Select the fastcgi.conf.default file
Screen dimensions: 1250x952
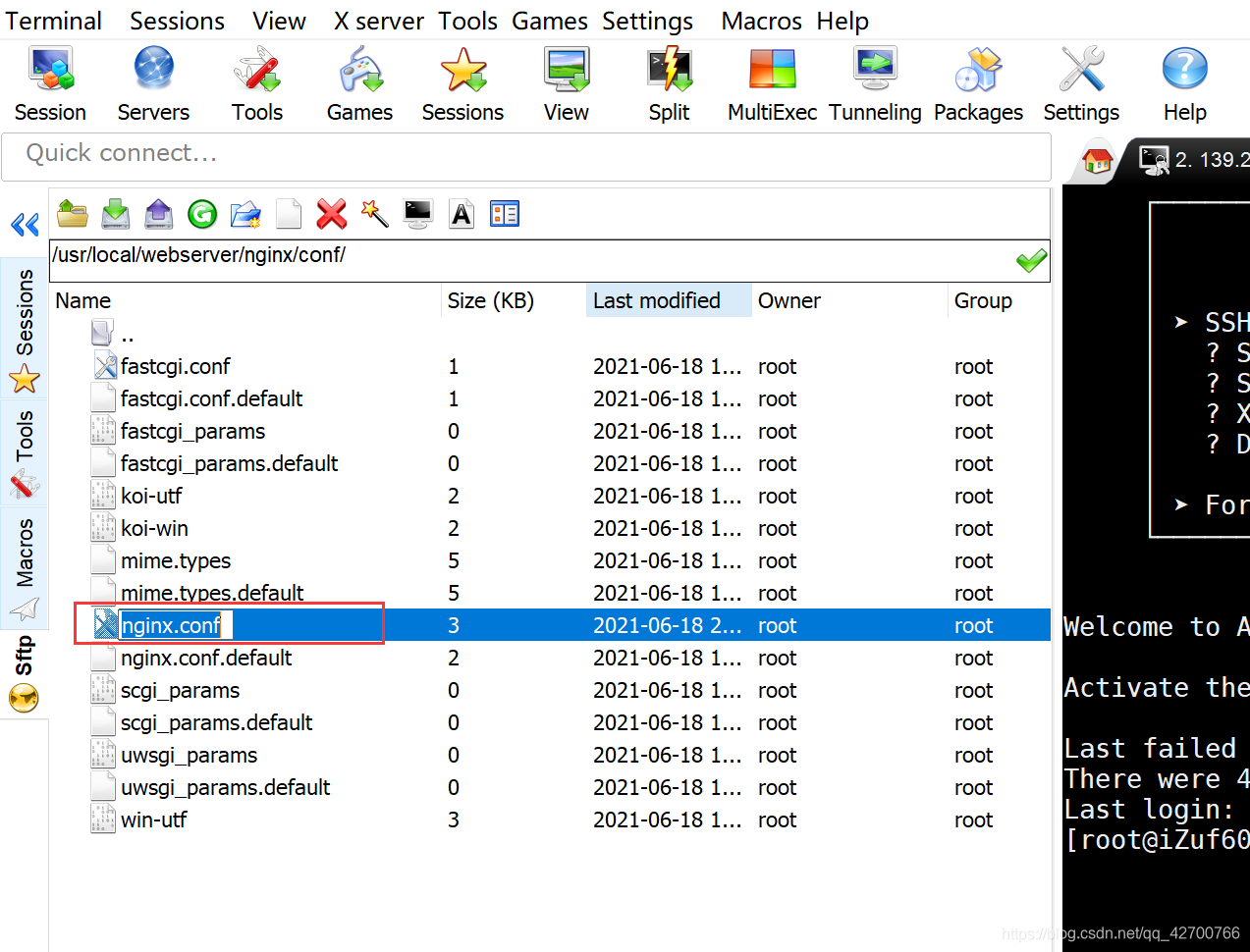pyautogui.click(x=550, y=398)
